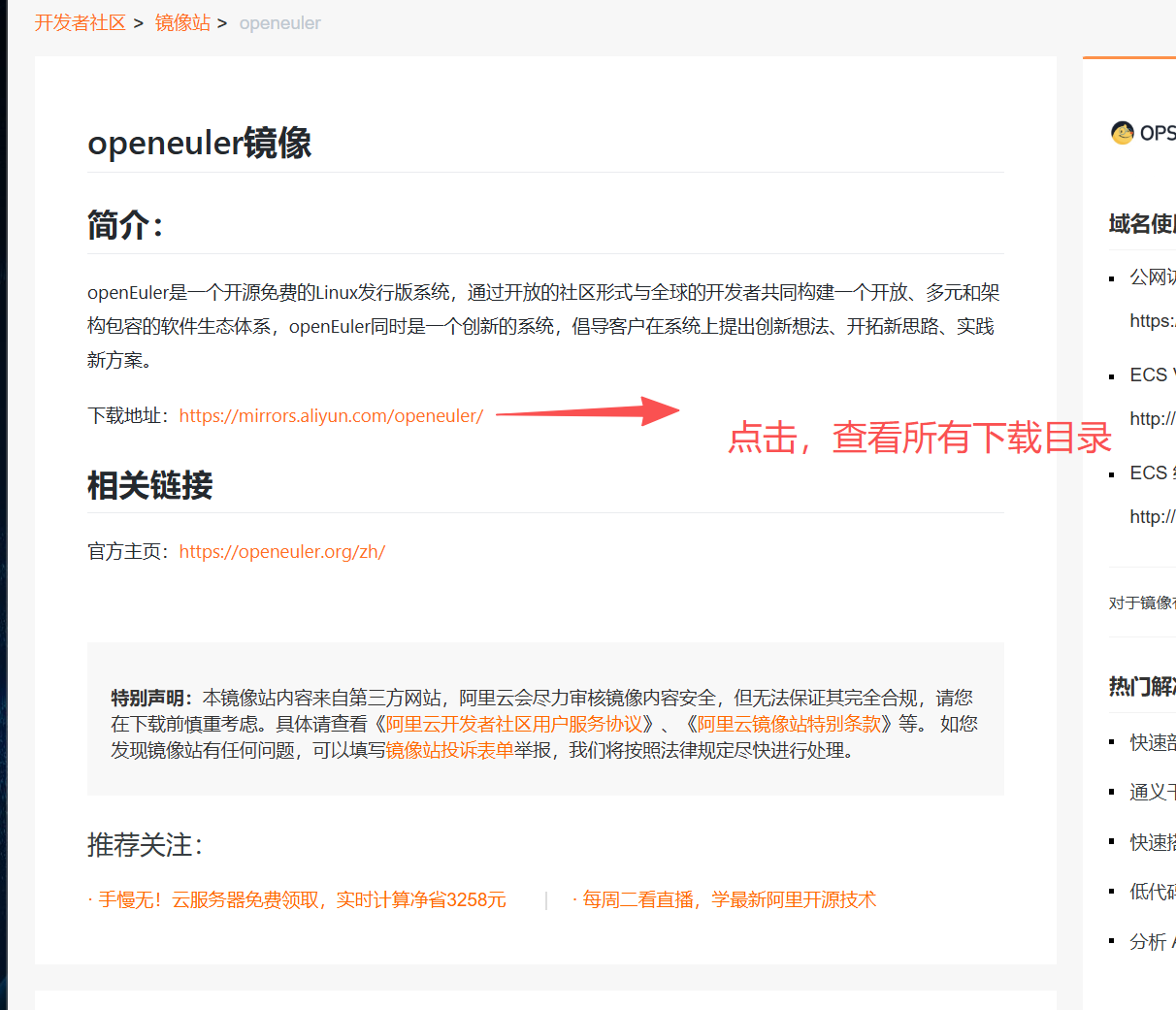
Task: Click the 简介 section heading
Action: pyautogui.click(x=125, y=225)
